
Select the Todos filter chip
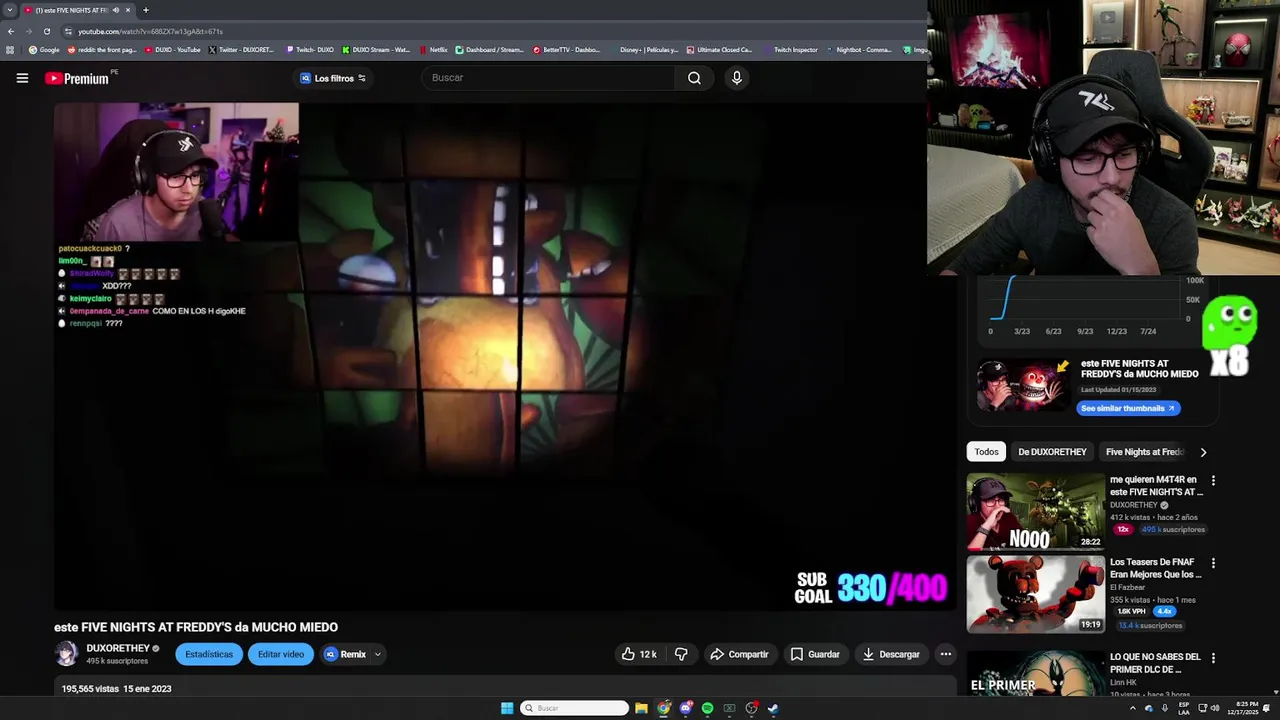[986, 452]
